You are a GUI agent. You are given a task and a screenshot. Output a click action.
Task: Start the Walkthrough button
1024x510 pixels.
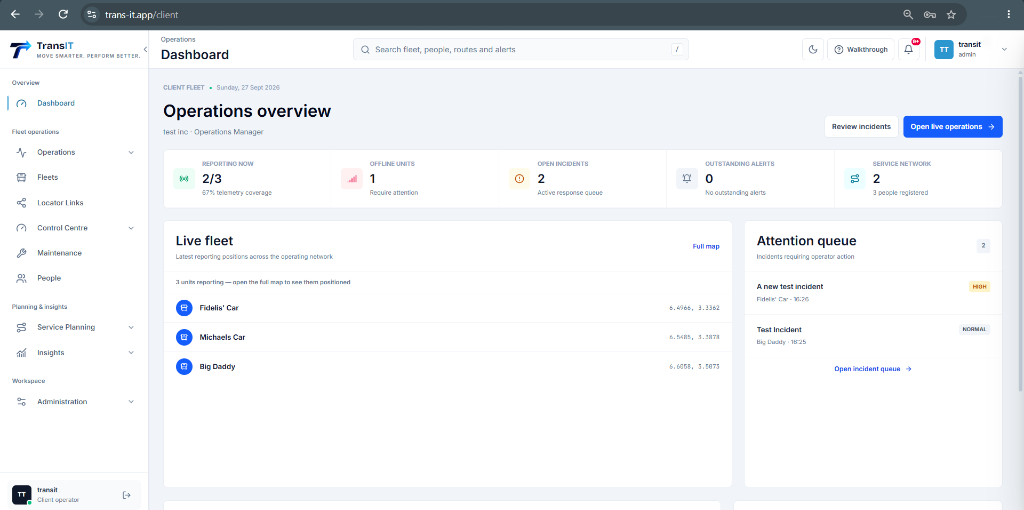pyautogui.click(x=861, y=50)
